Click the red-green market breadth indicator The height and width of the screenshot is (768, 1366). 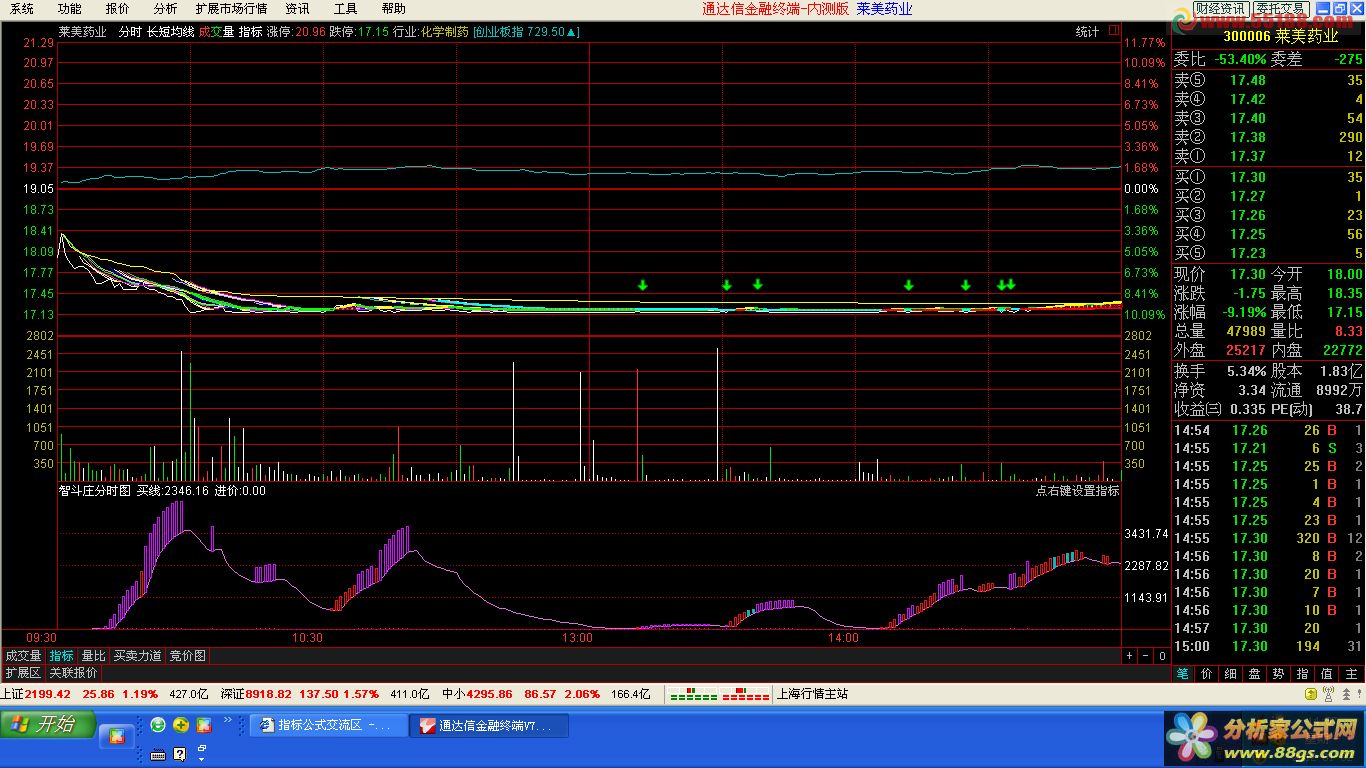(718, 694)
